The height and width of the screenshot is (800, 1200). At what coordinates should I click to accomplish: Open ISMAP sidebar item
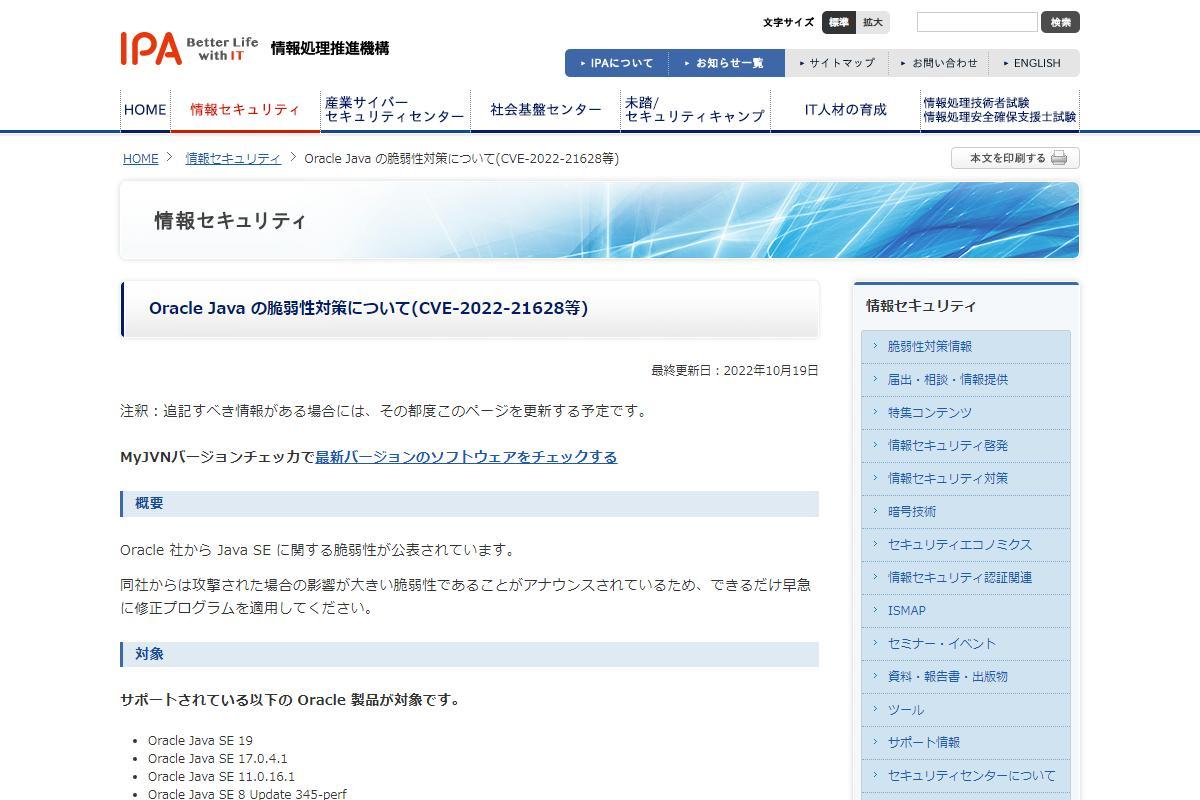[966, 610]
